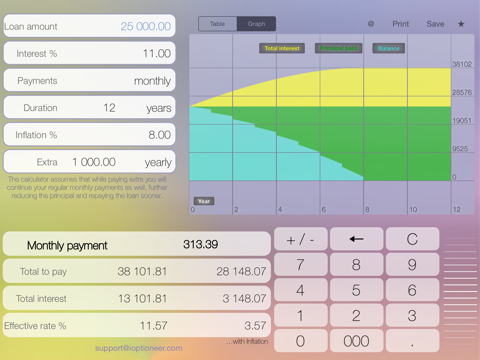Toggle the Principal paid legend
Screen dimensions: 480x360
tap(338, 48)
